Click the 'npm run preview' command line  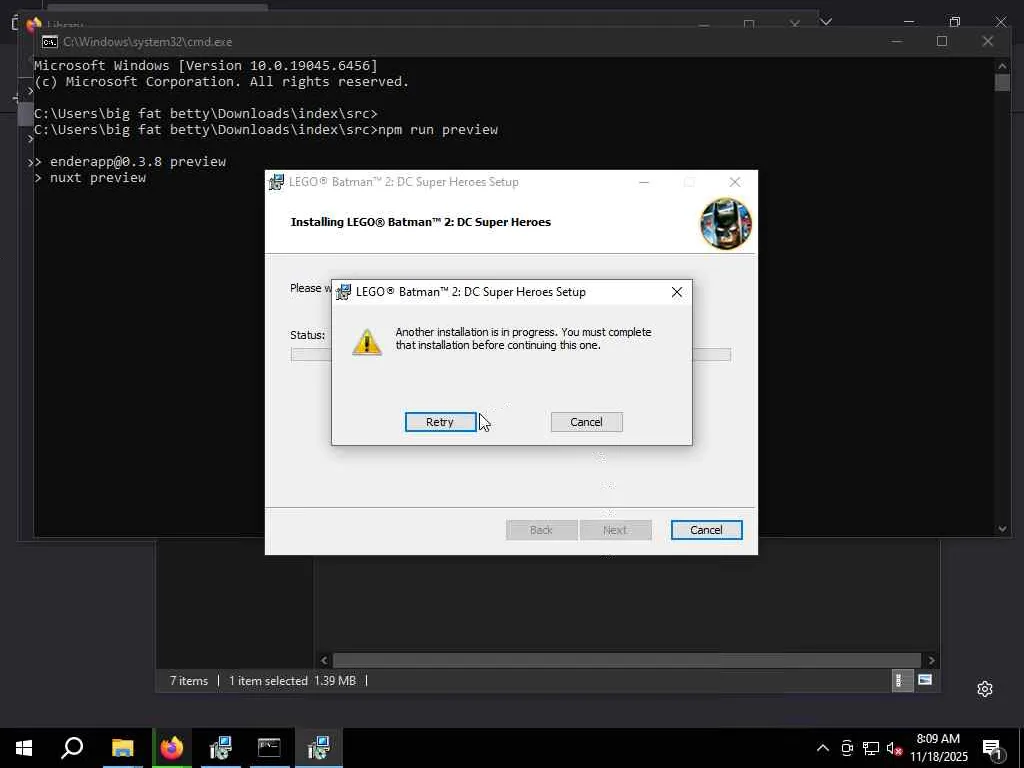point(266,129)
